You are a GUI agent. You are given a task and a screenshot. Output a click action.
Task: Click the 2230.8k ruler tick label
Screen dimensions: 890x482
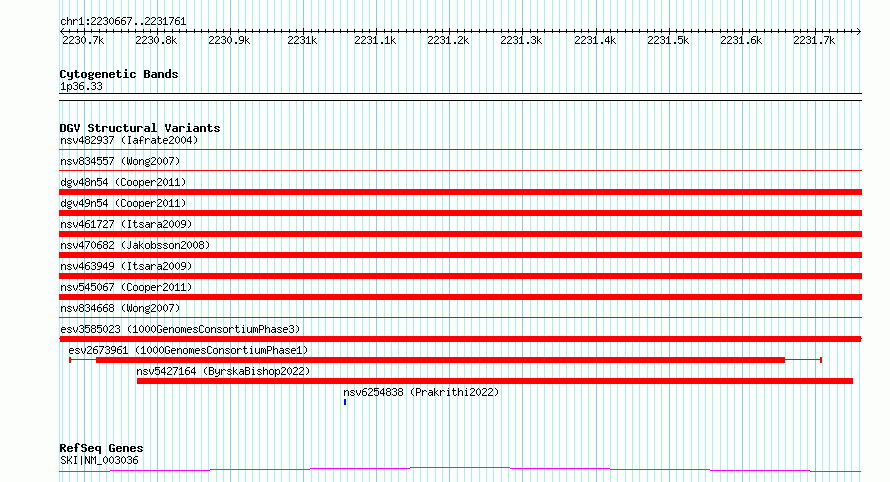pos(156,40)
